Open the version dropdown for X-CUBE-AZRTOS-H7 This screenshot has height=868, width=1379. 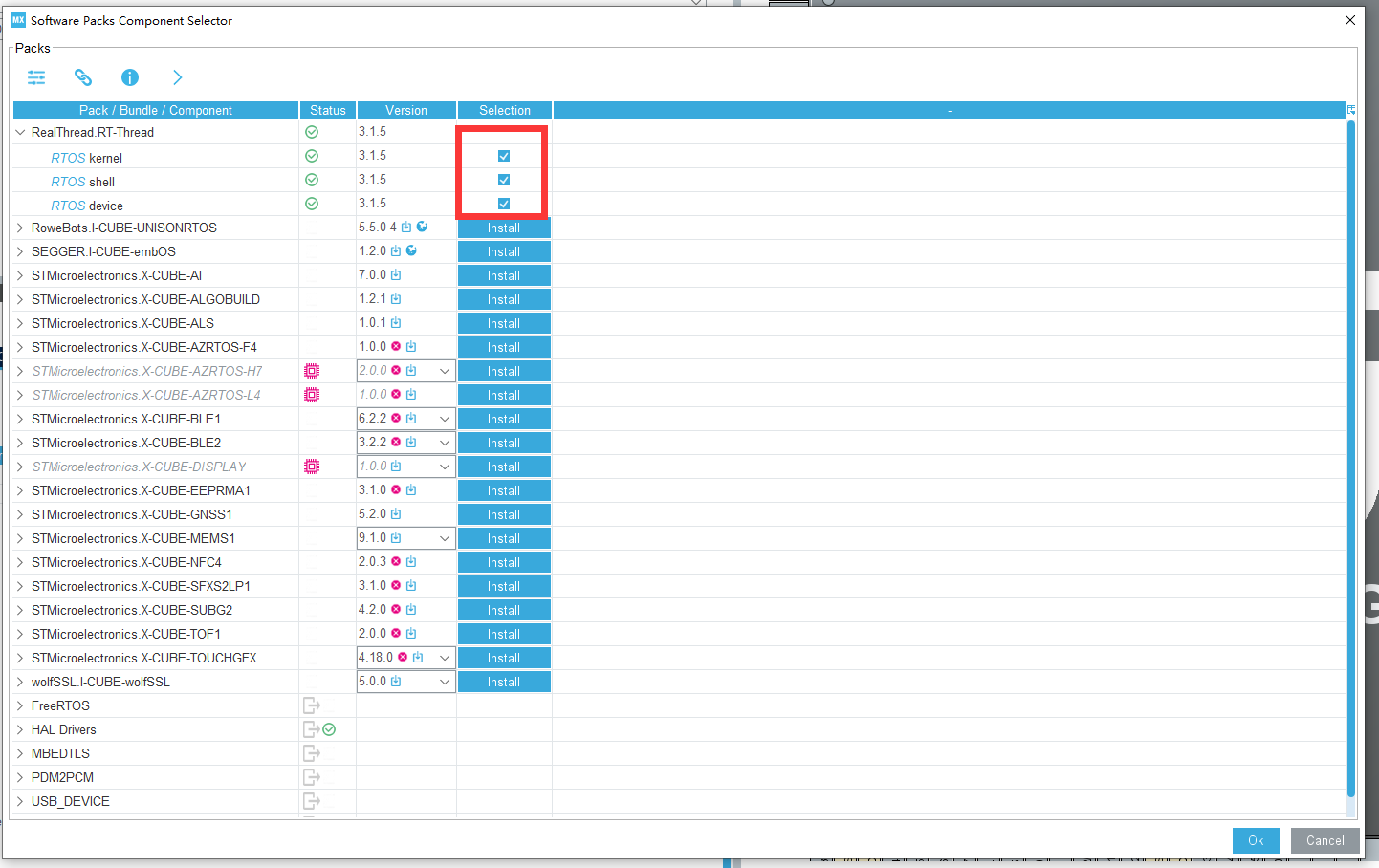tap(445, 371)
